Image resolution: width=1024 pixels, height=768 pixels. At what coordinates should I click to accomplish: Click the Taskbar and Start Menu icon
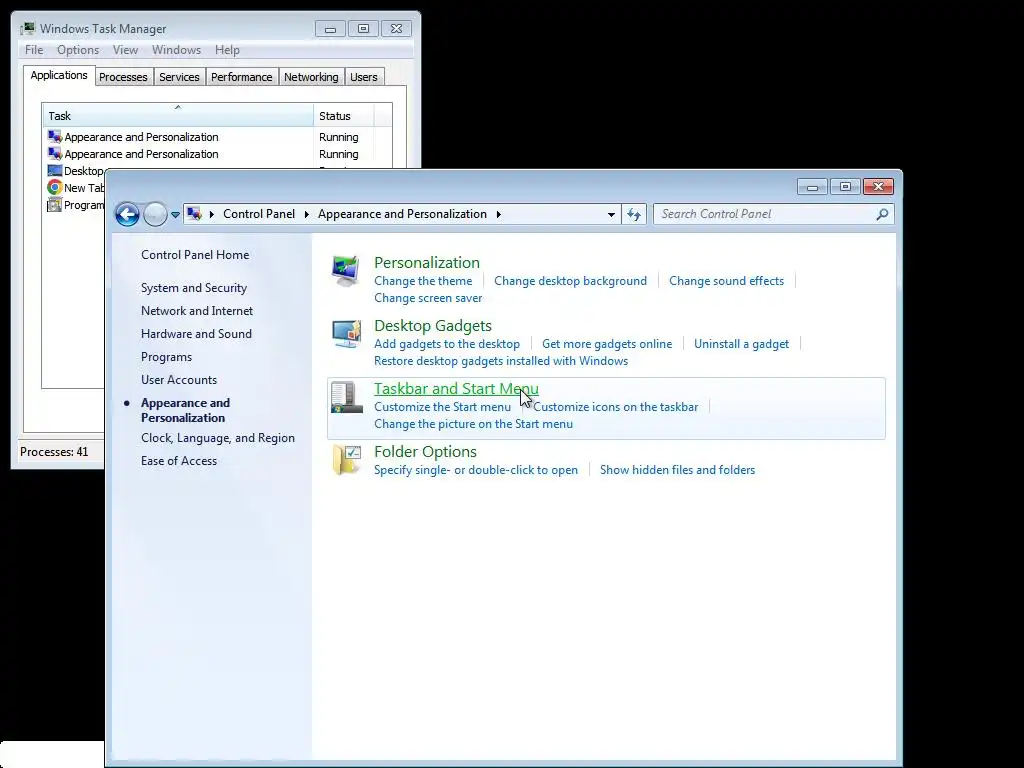pyautogui.click(x=346, y=397)
